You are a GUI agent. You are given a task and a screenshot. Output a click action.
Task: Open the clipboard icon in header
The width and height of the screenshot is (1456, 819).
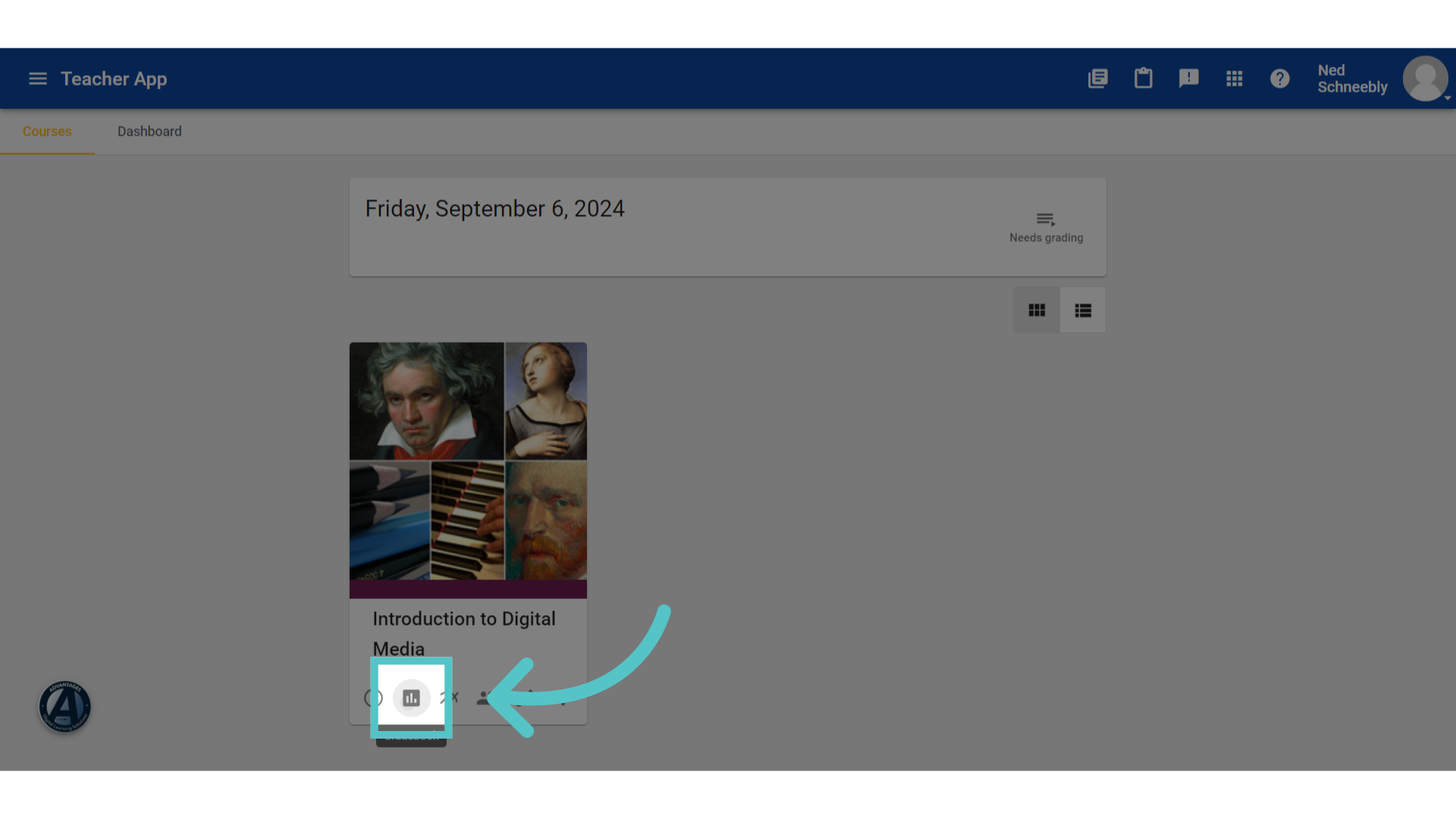coord(1144,79)
